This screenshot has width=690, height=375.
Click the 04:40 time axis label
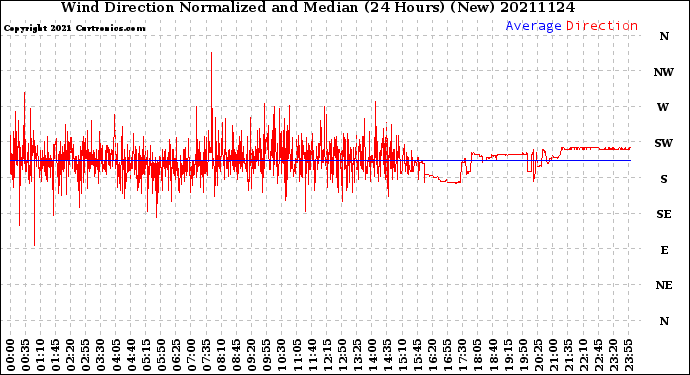pos(131,355)
